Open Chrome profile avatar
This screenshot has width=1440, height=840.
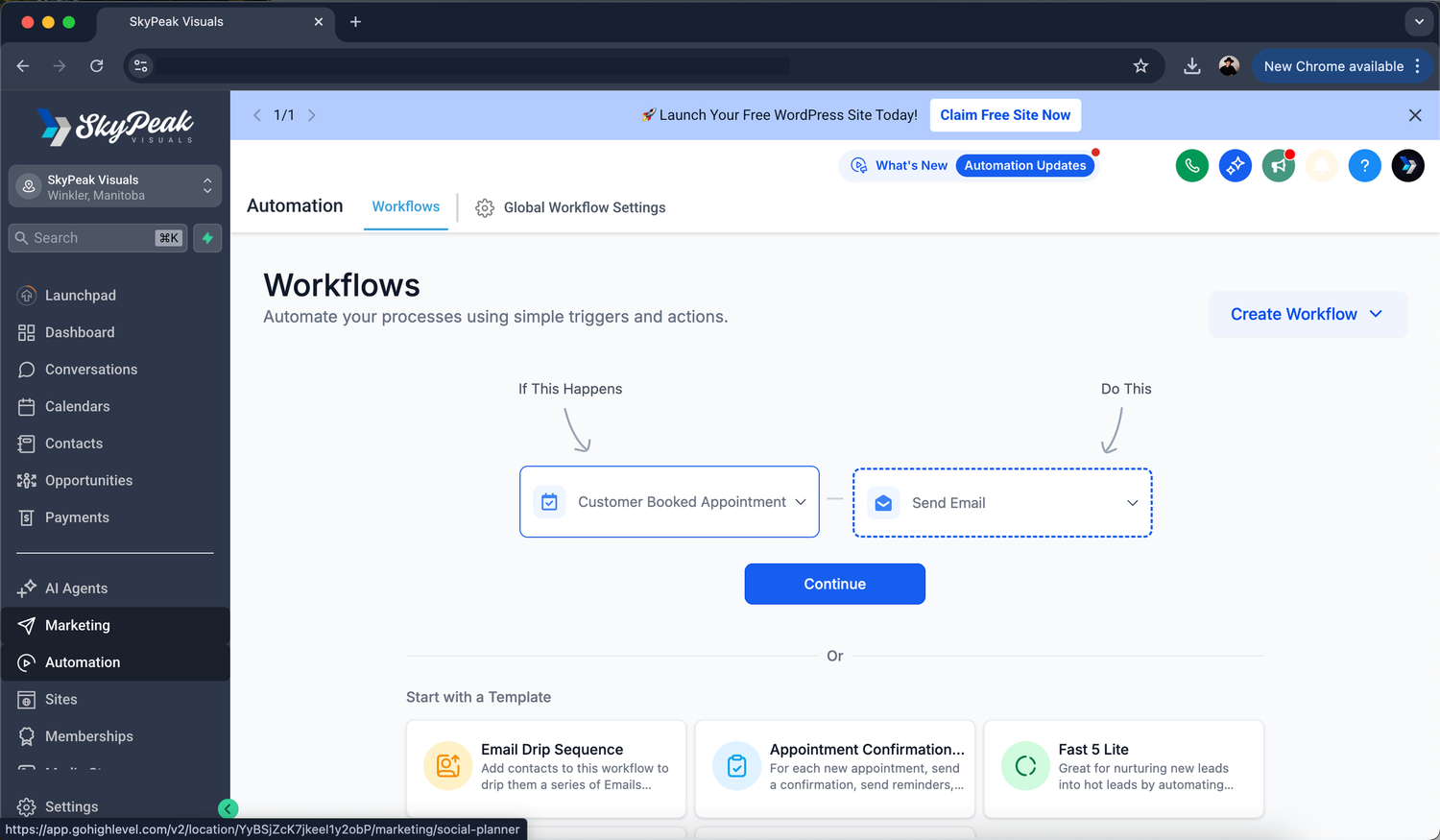pos(1229,66)
